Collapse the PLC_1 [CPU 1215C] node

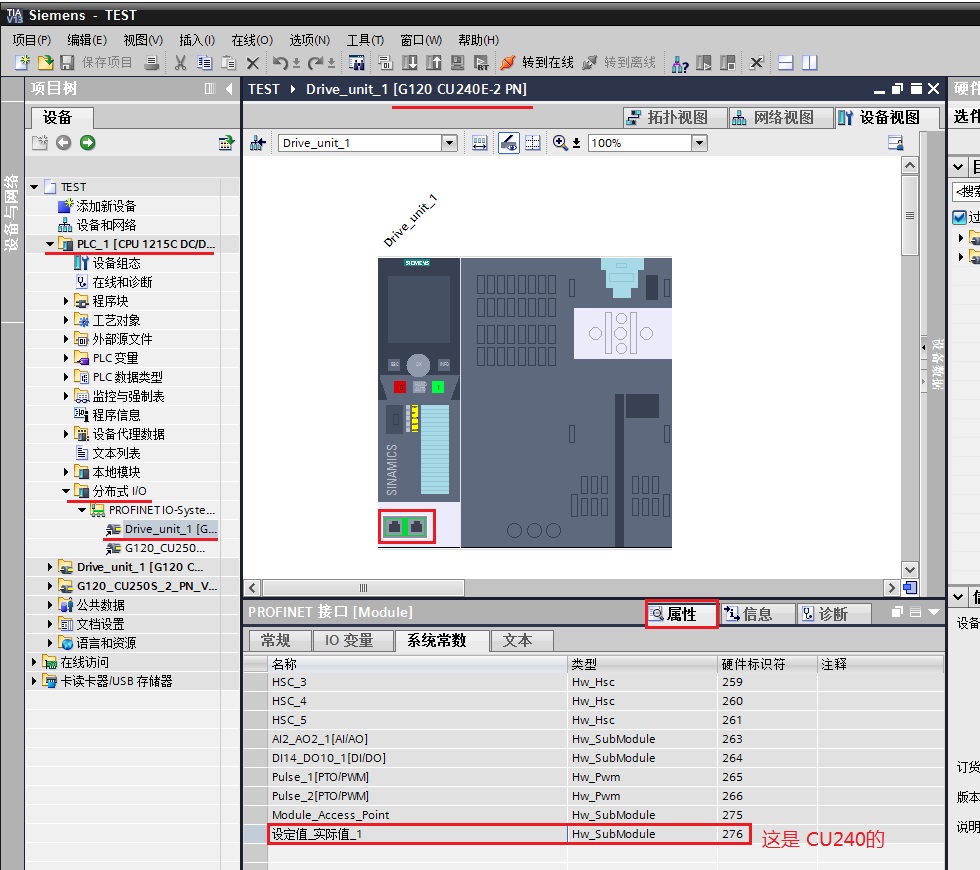pyautogui.click(x=50, y=244)
